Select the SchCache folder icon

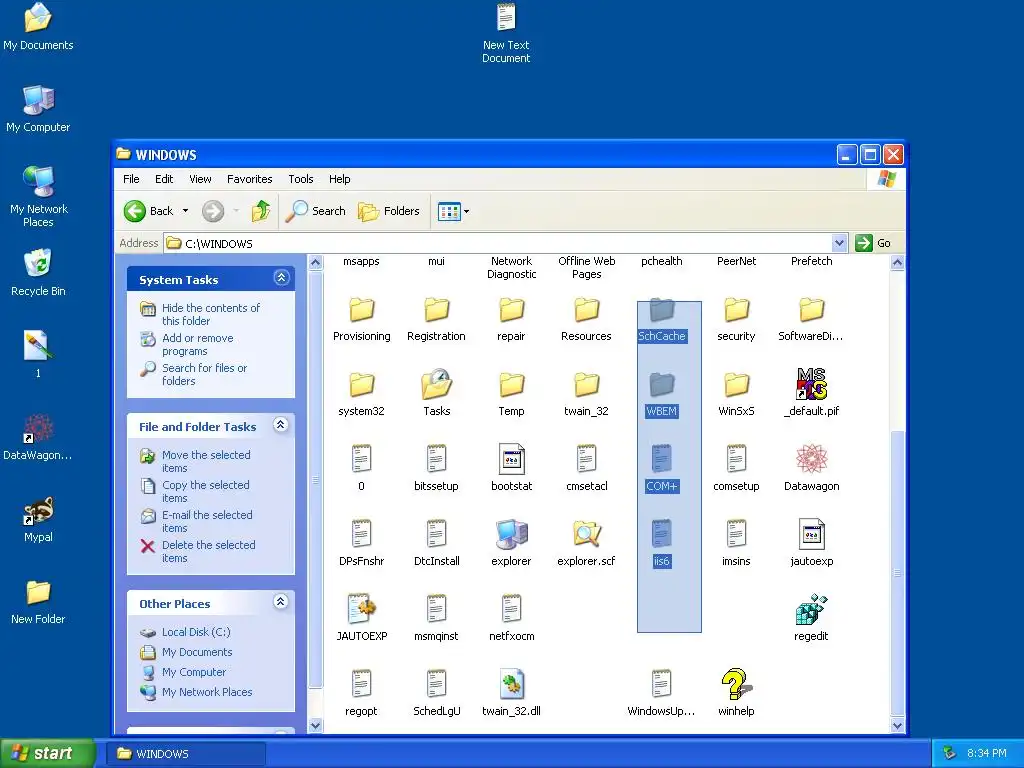[662, 309]
